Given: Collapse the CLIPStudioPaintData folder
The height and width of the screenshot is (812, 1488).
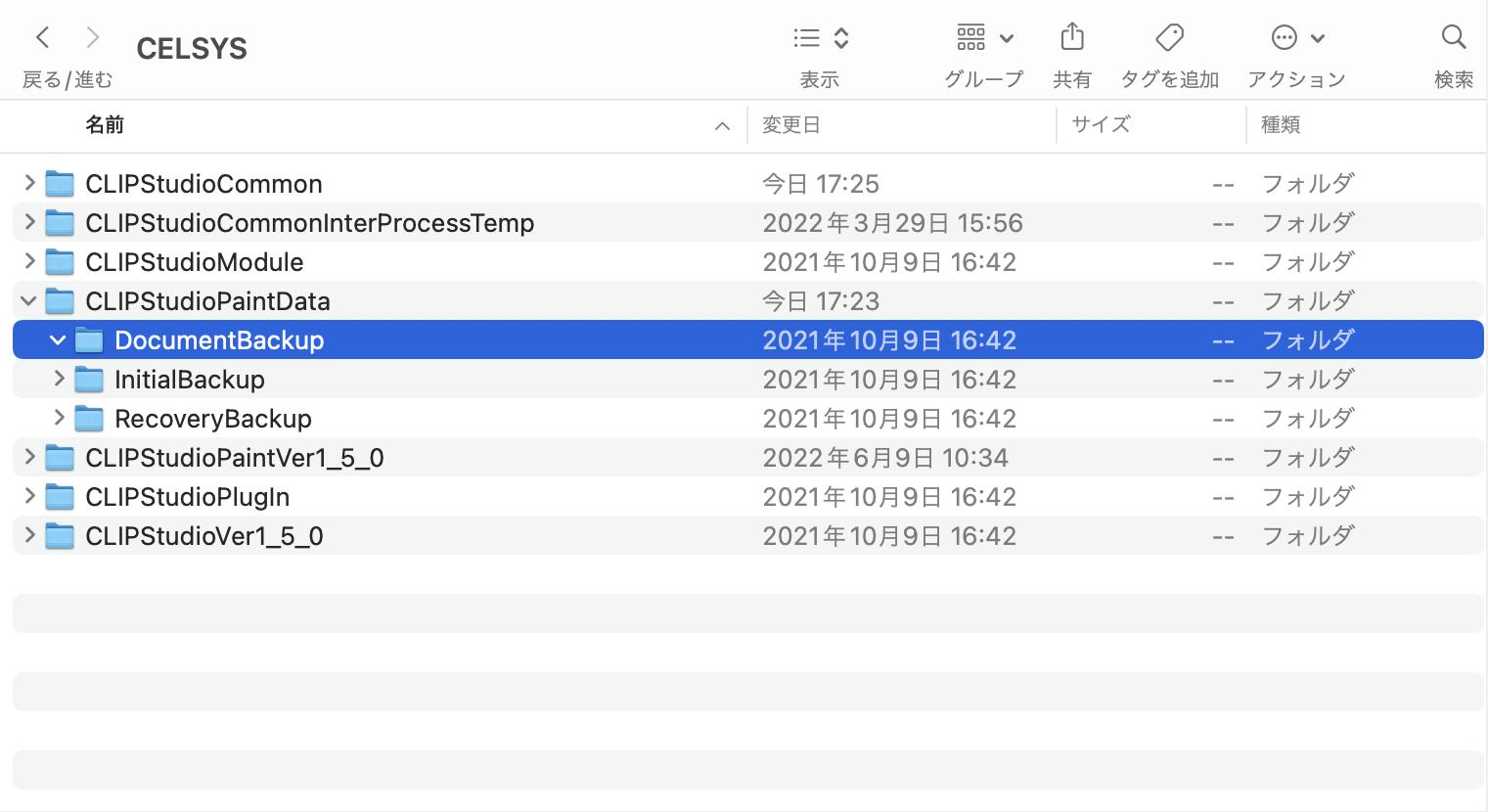Looking at the screenshot, I should [x=29, y=300].
